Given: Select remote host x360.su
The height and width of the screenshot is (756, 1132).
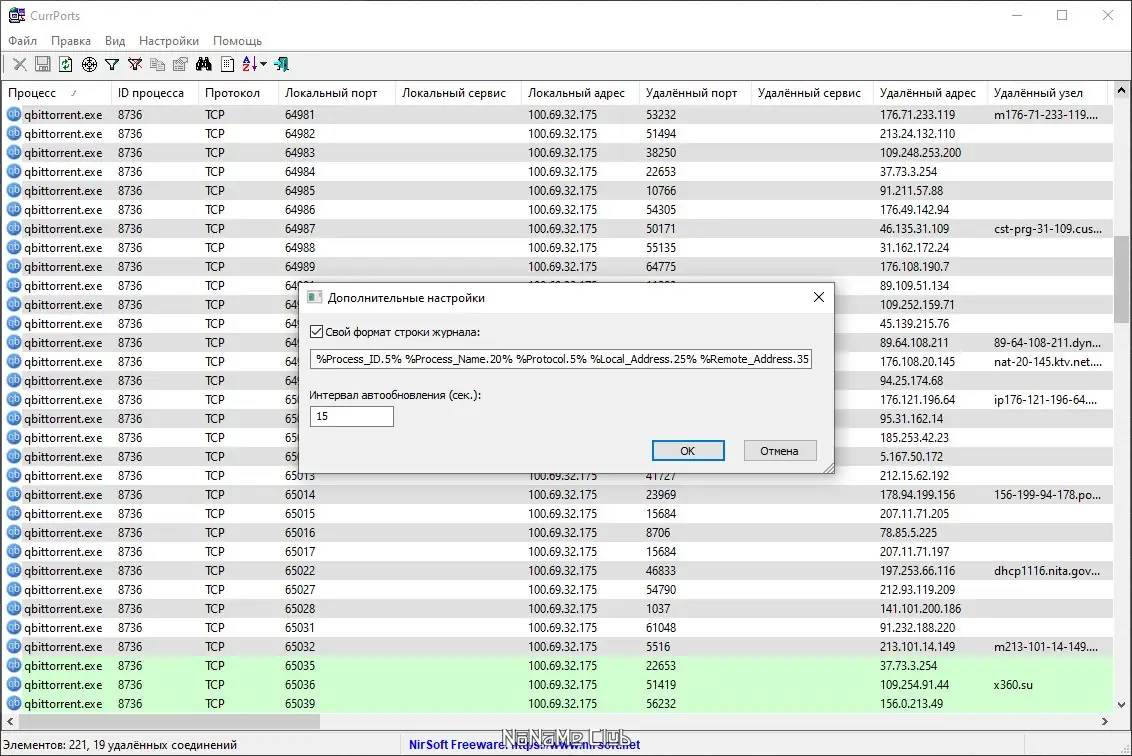Looking at the screenshot, I should pyautogui.click(x=1012, y=685).
